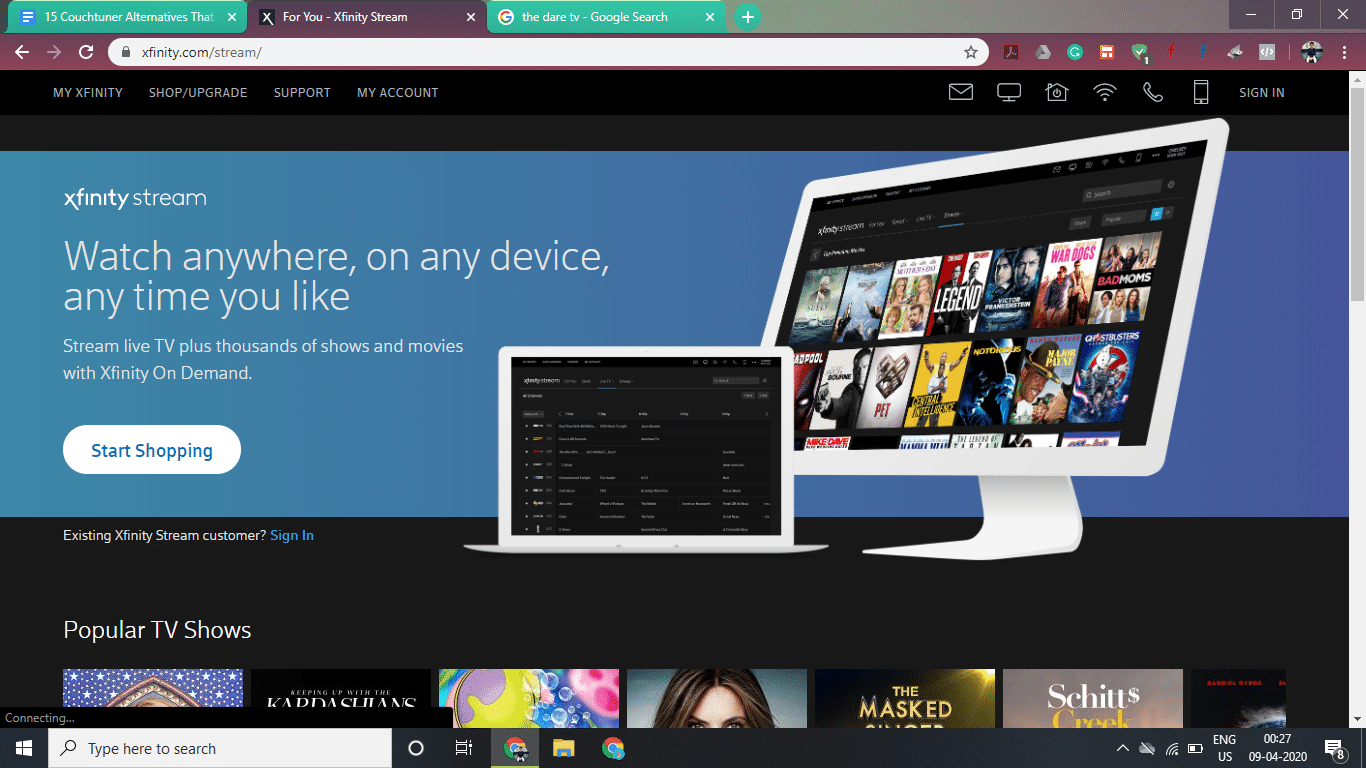This screenshot has height=768, width=1366.
Task: Open the red f extension icon
Action: (1171, 52)
